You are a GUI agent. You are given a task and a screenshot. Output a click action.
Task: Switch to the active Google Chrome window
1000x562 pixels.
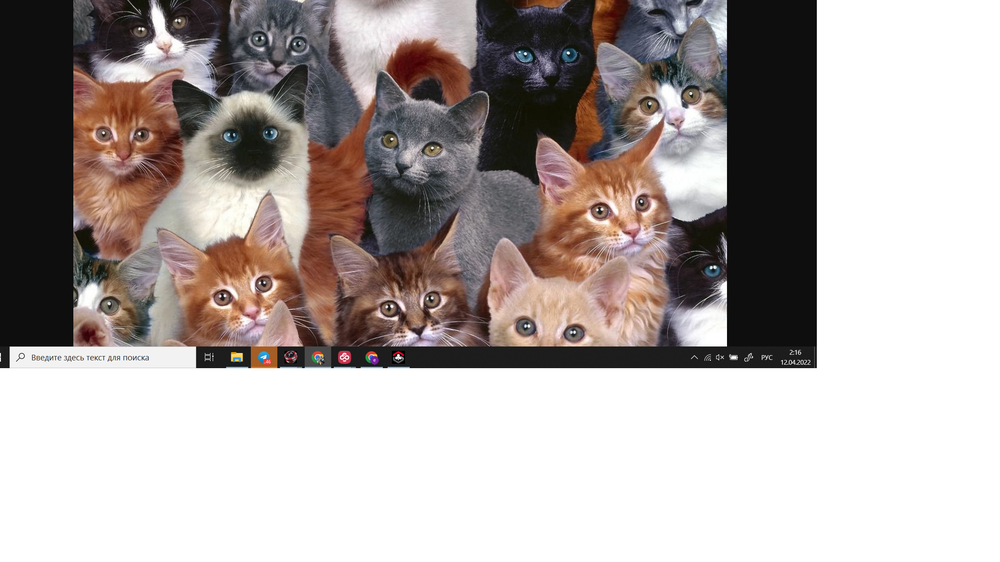click(318, 357)
